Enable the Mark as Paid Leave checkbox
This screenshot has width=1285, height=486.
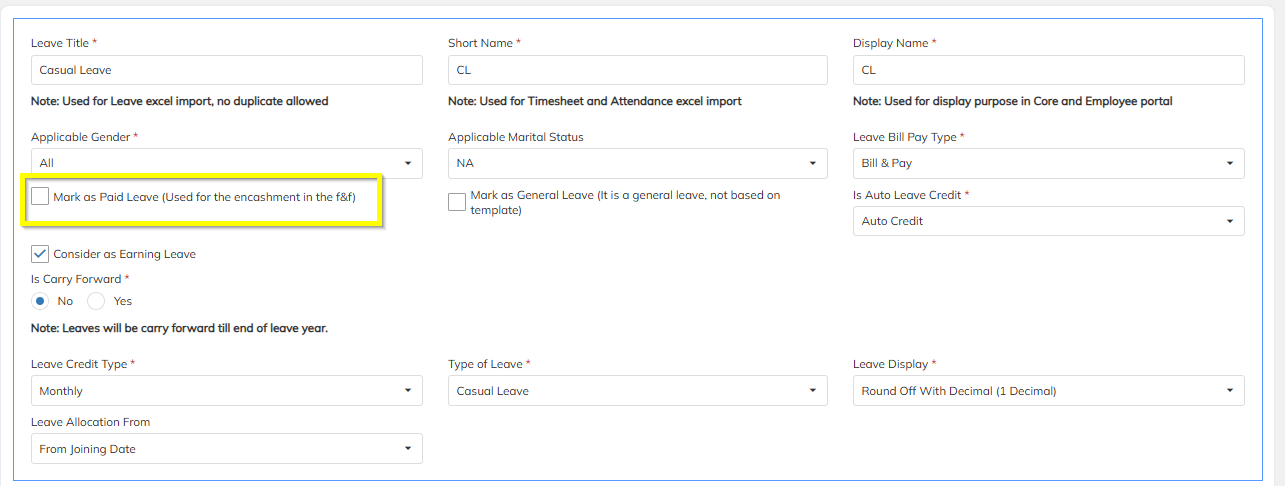40,197
